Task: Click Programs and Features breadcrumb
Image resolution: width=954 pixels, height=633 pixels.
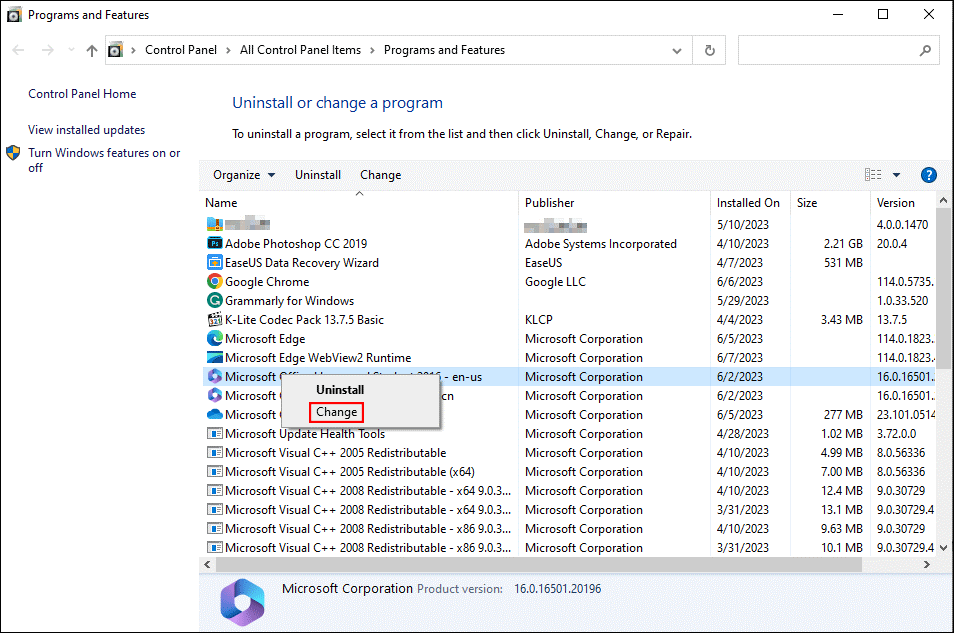Action: (444, 50)
